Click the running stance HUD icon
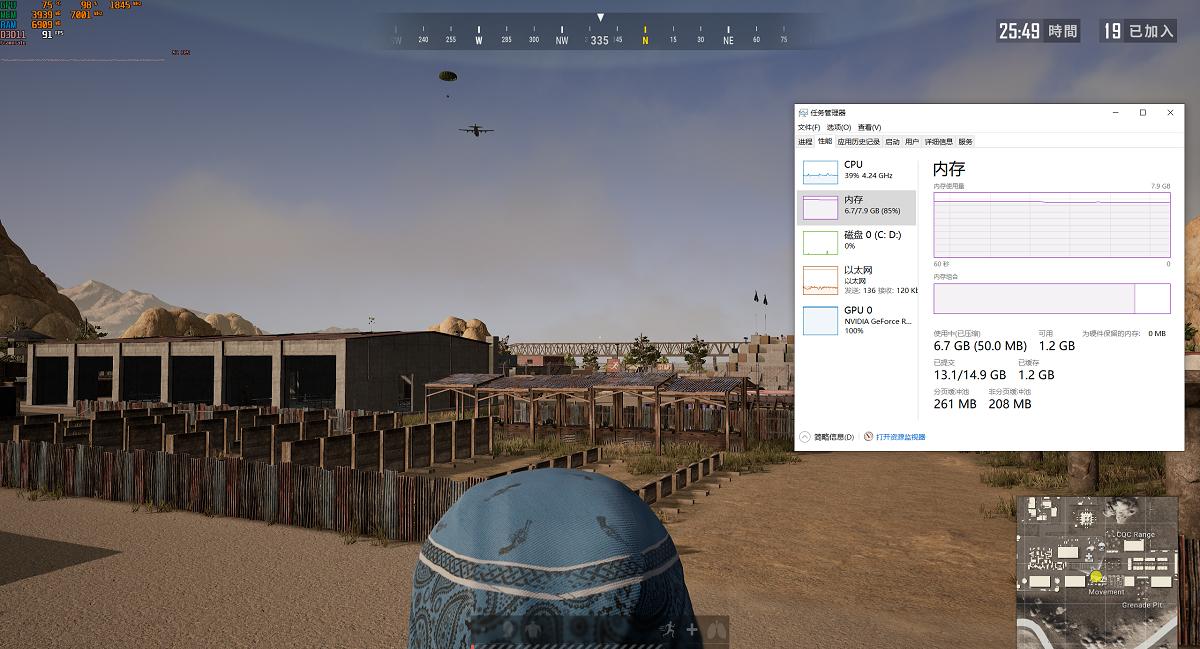Screen dimensions: 1200x649 point(668,630)
